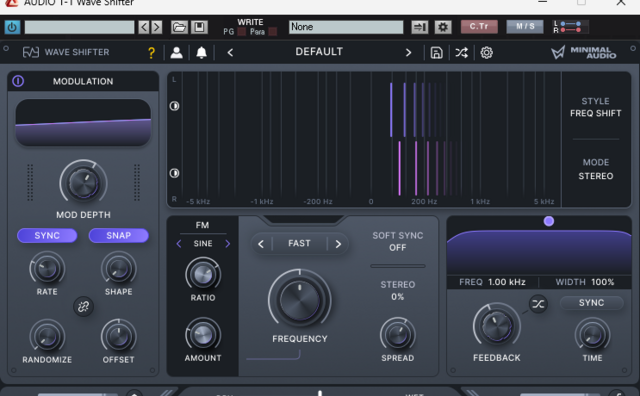Open the L R channel routing icon
The height and width of the screenshot is (396, 640).
coord(570,27)
